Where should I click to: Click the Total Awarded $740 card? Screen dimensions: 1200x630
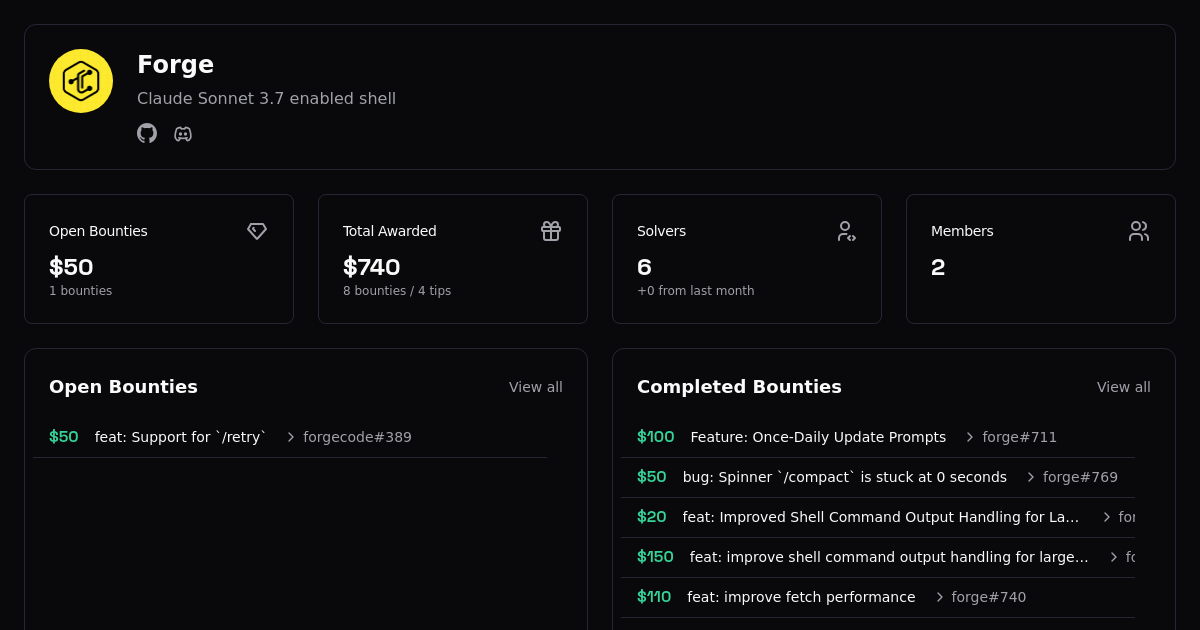452,259
